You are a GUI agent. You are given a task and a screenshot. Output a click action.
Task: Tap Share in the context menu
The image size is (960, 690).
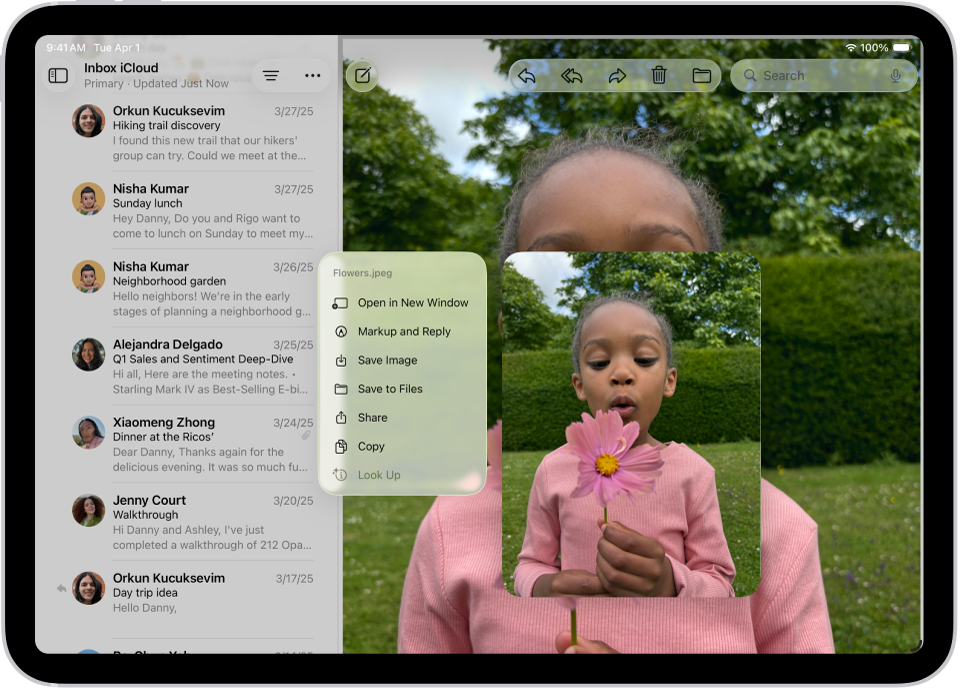pos(372,418)
